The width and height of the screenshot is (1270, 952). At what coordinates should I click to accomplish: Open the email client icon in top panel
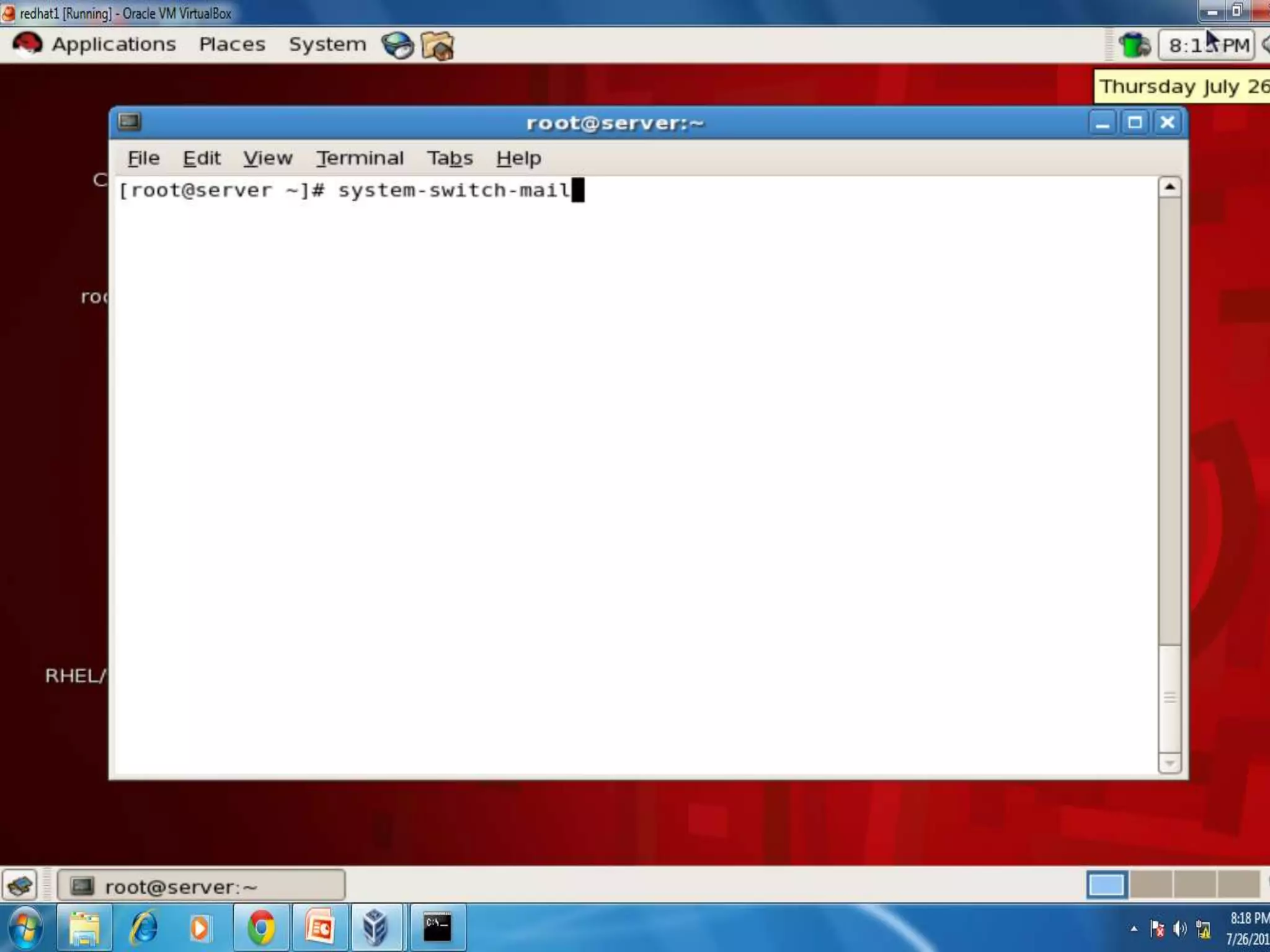point(437,46)
